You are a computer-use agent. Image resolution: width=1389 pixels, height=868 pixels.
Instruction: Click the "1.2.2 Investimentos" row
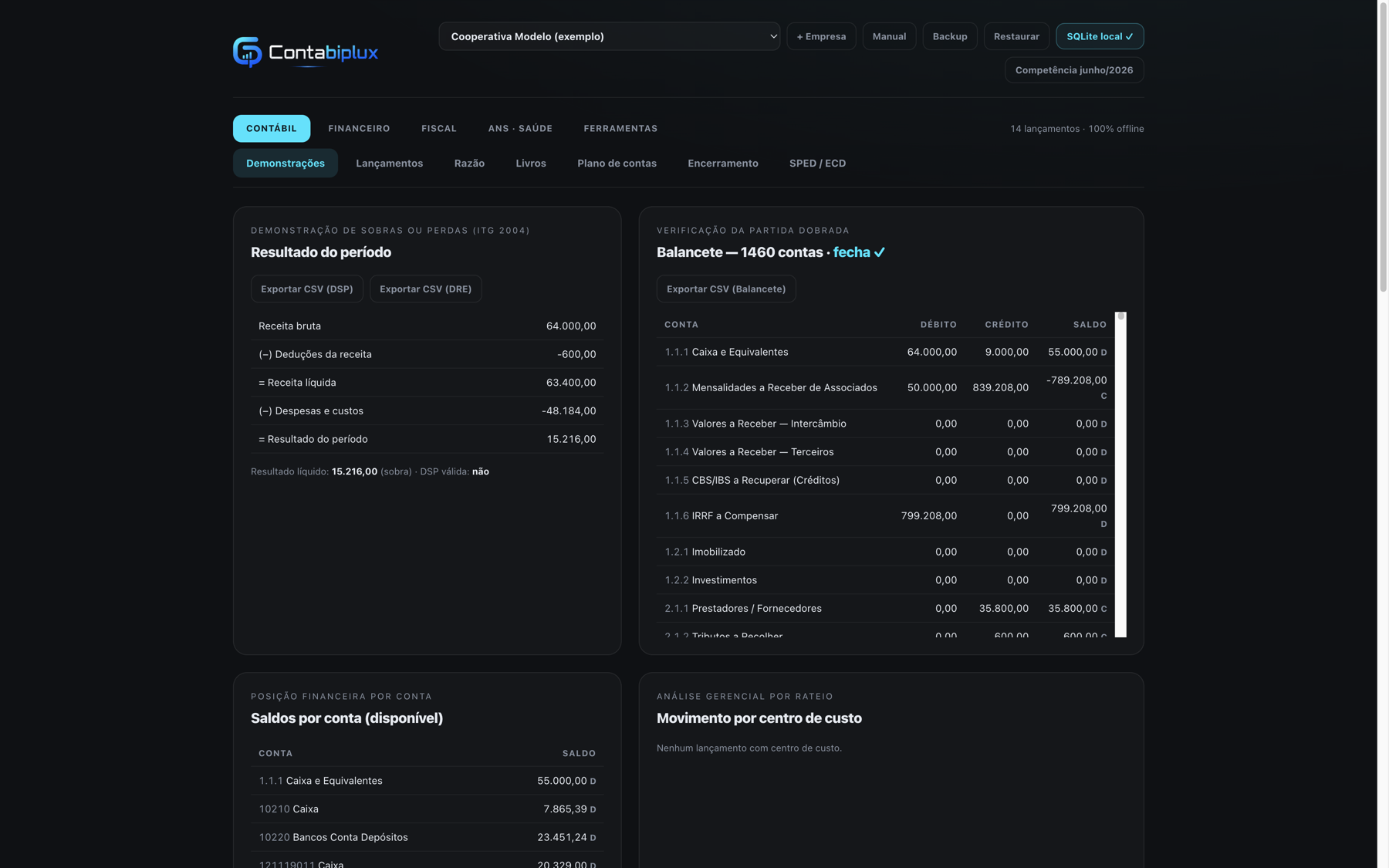coord(886,580)
